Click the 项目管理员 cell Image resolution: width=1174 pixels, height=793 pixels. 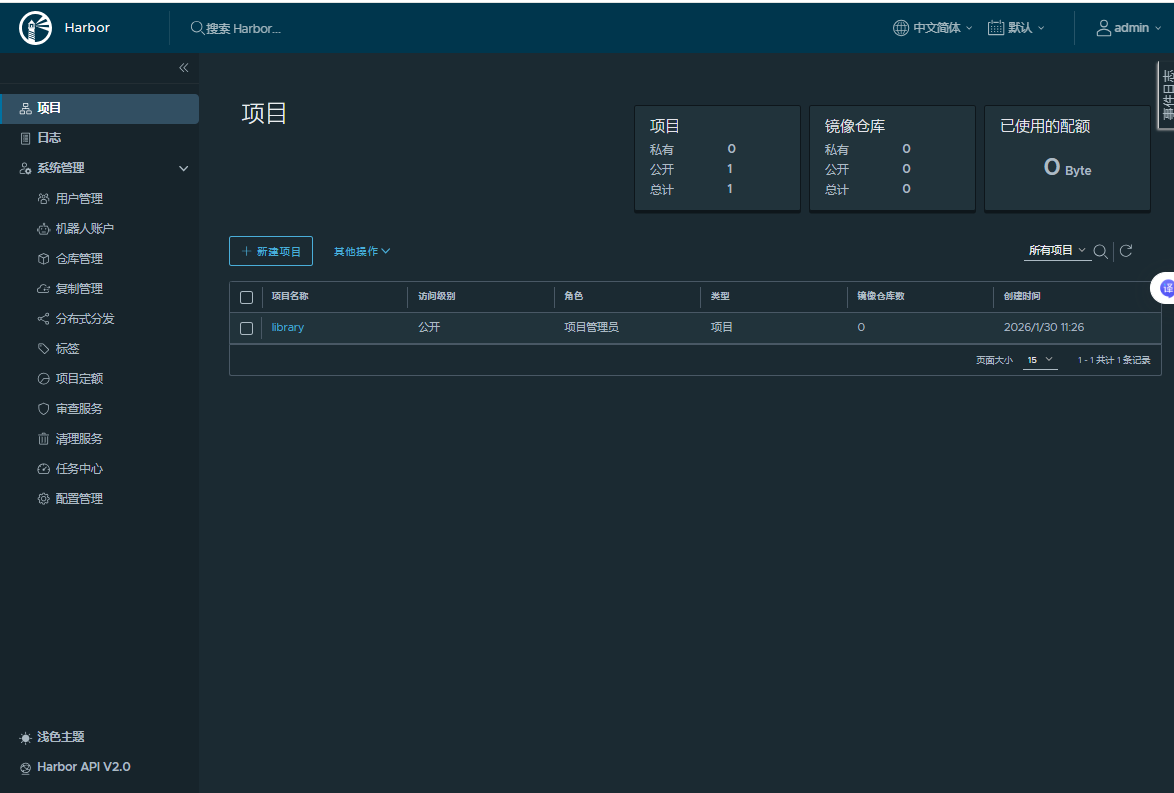coord(591,327)
